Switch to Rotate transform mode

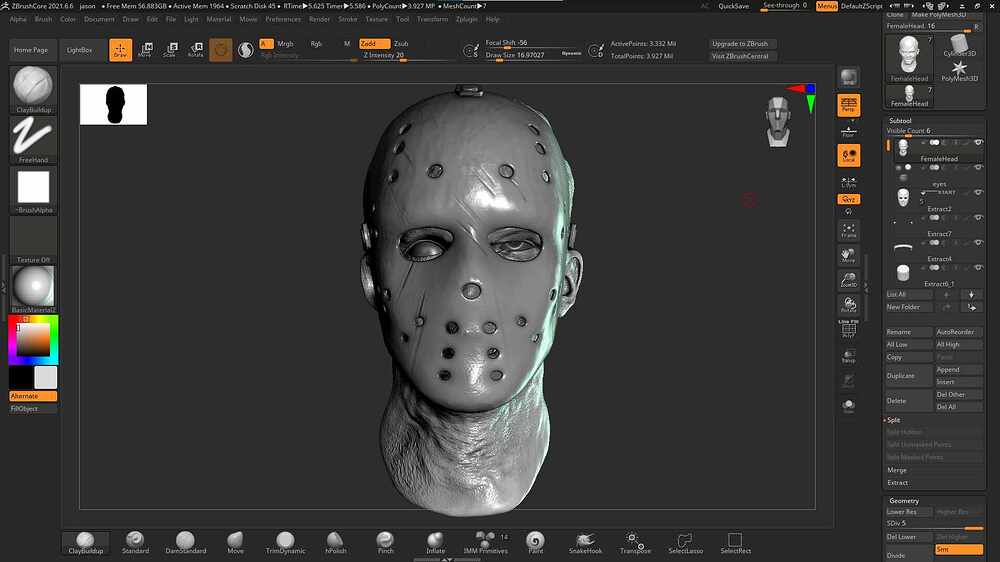[195, 50]
